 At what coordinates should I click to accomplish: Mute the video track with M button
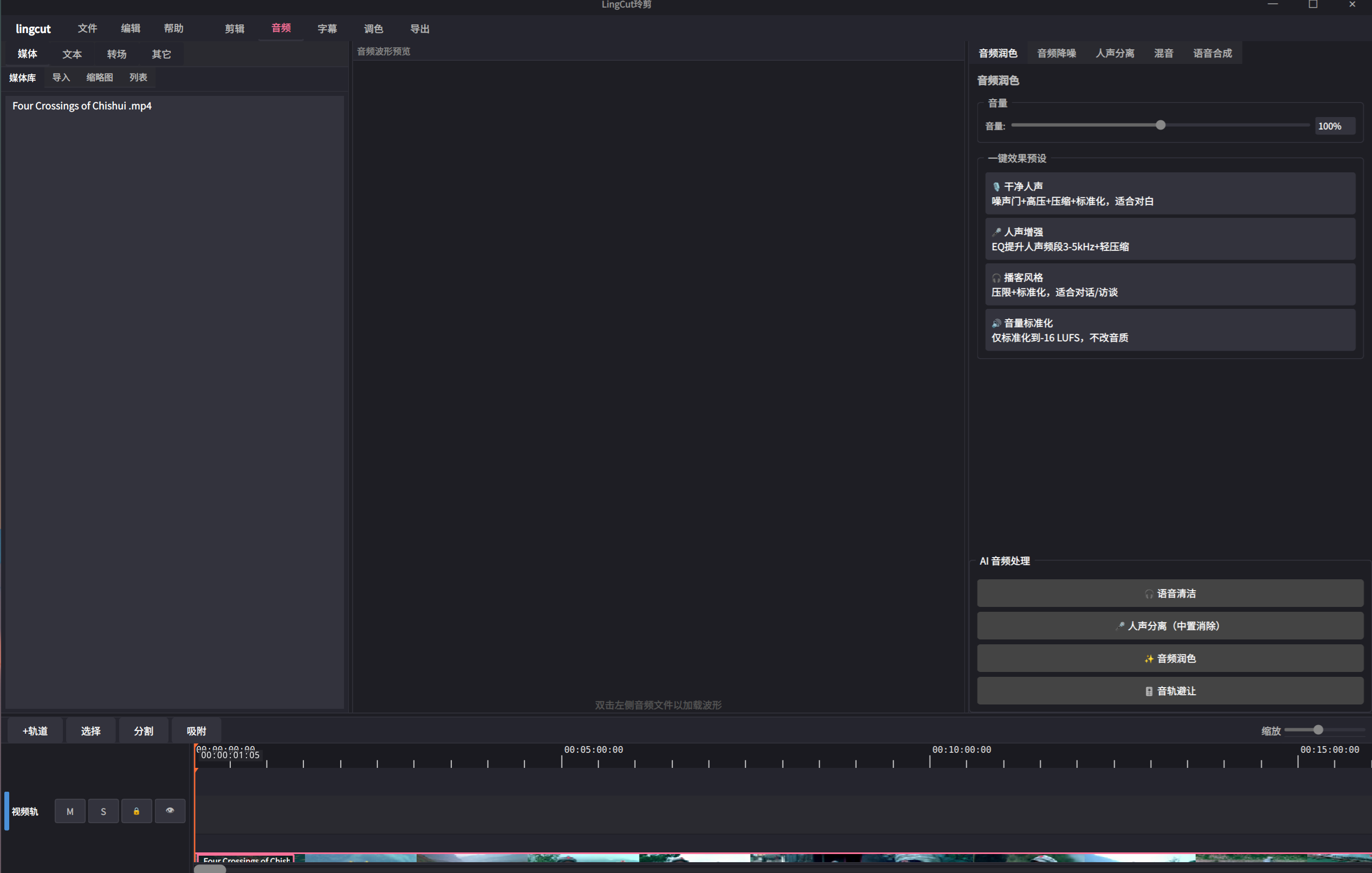tap(70, 811)
